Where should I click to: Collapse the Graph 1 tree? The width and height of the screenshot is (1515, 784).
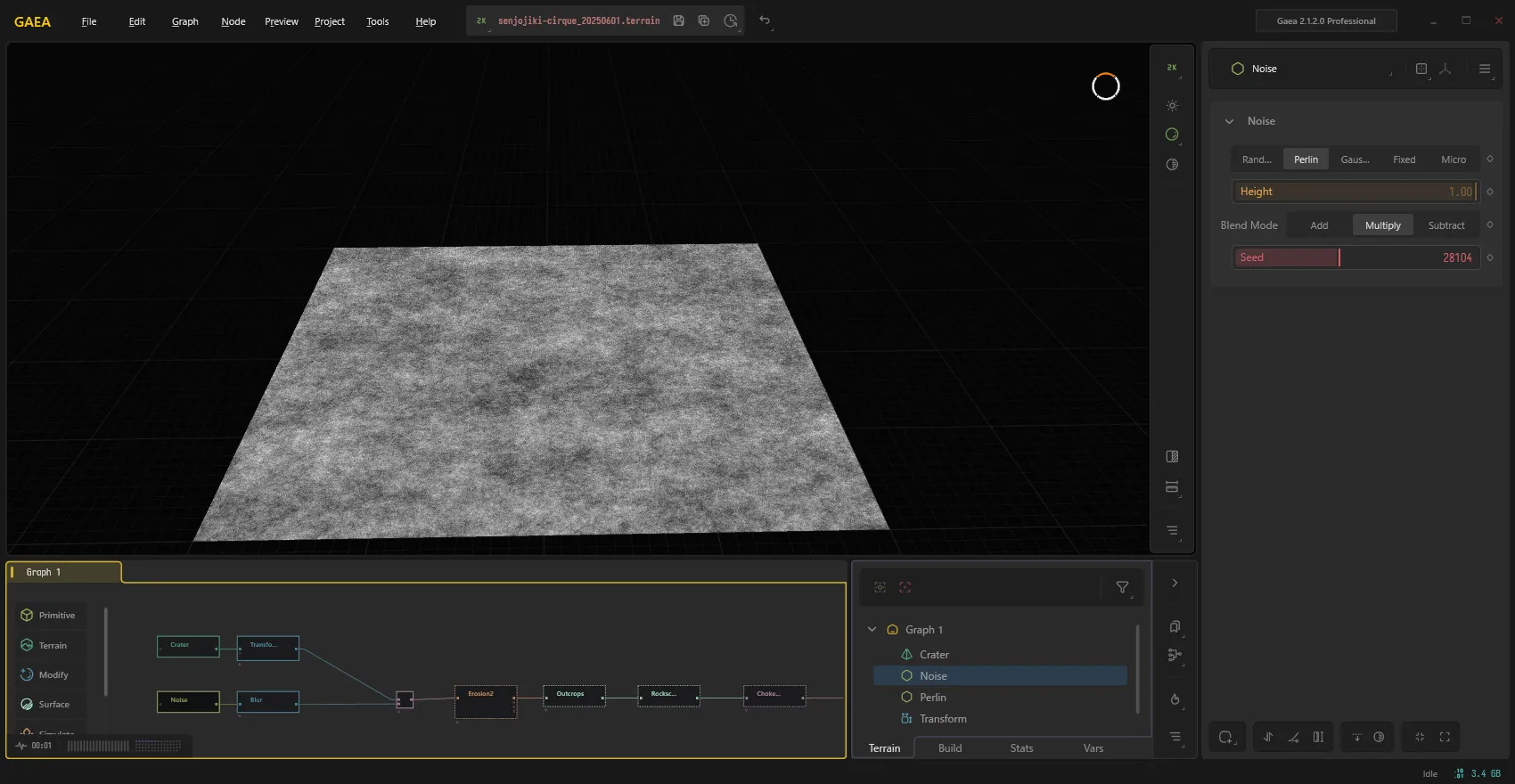tap(872, 630)
